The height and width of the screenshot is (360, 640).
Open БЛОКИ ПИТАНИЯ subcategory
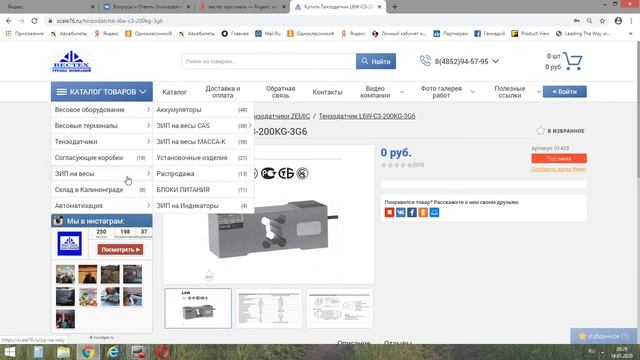pos(203,190)
